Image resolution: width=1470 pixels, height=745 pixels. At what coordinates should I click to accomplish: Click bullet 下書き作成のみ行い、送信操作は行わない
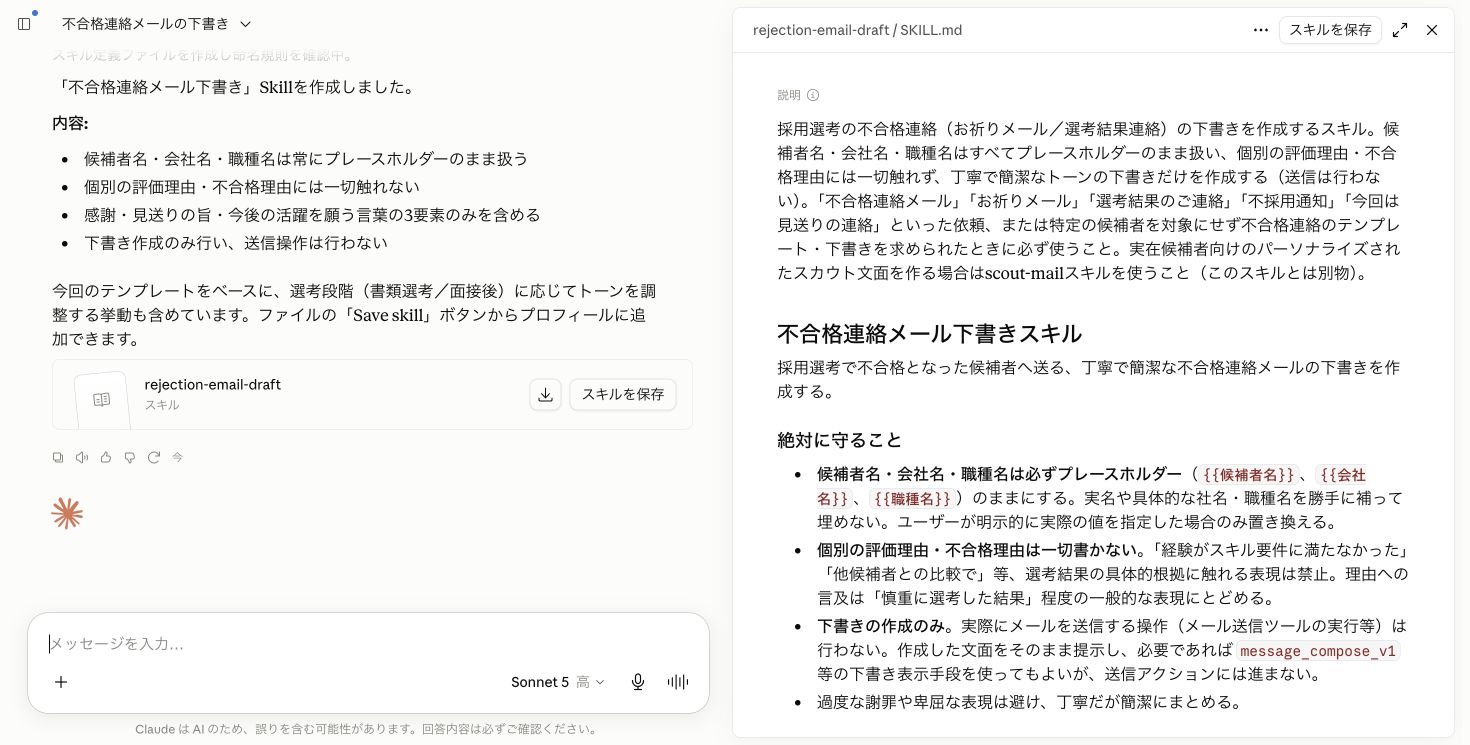(236, 242)
